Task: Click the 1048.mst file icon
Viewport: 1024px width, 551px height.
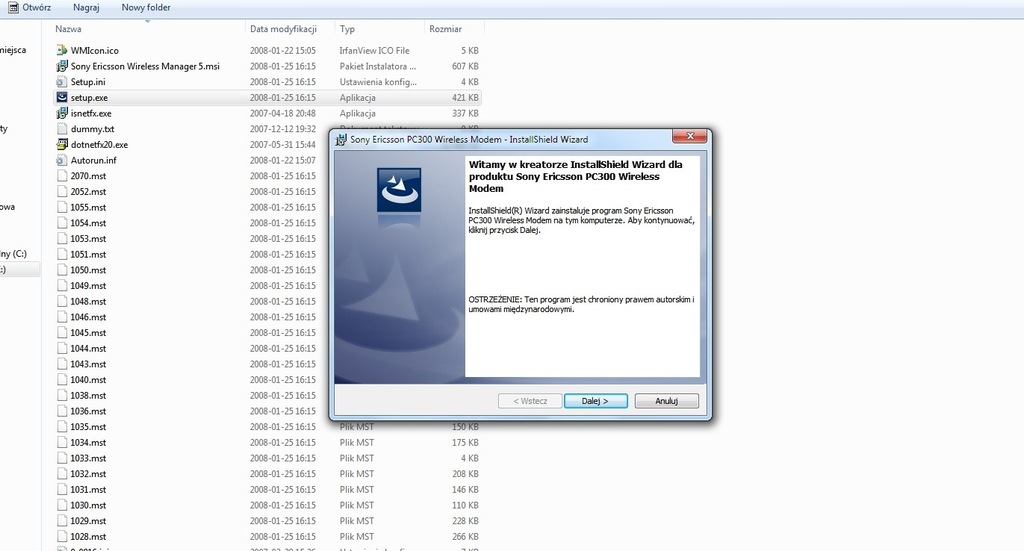Action: click(61, 301)
